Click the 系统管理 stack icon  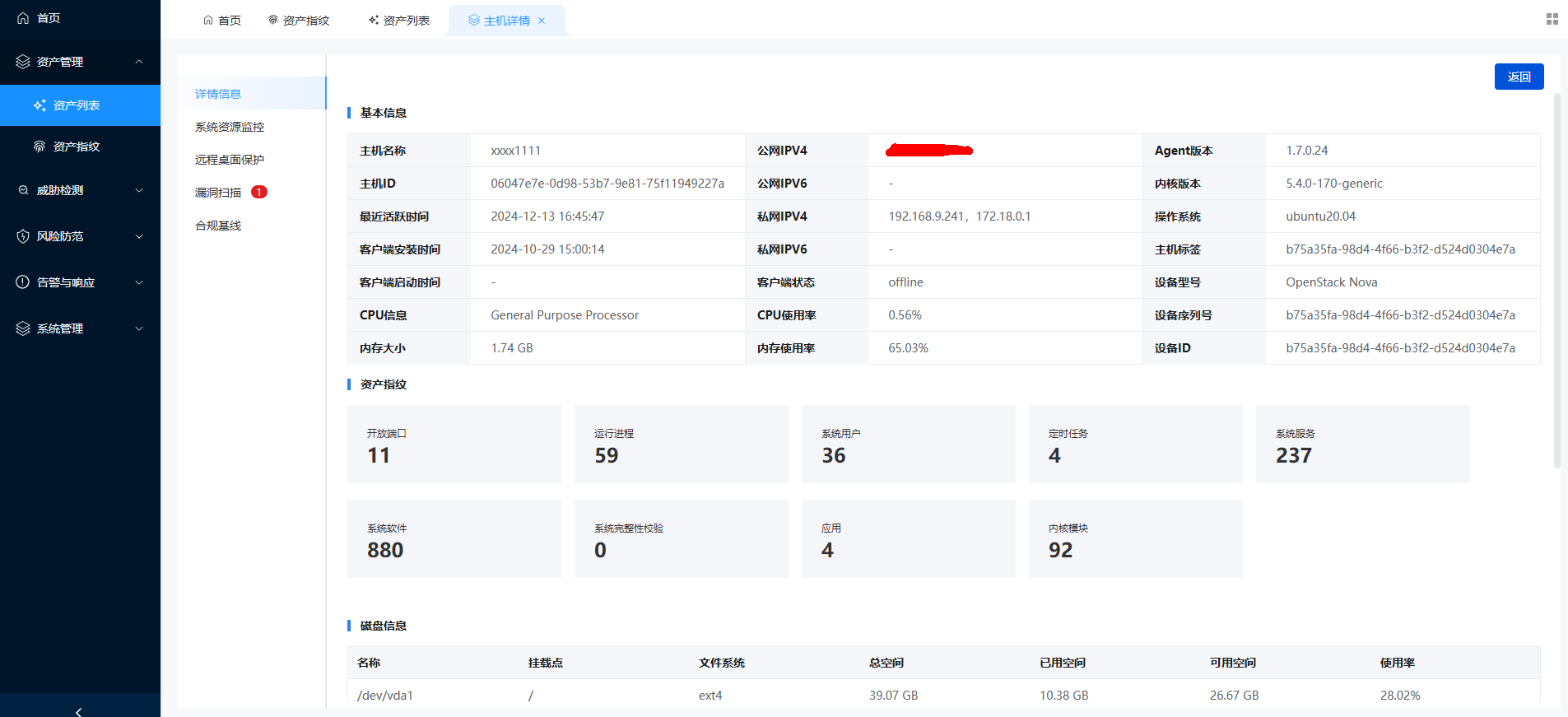click(23, 328)
